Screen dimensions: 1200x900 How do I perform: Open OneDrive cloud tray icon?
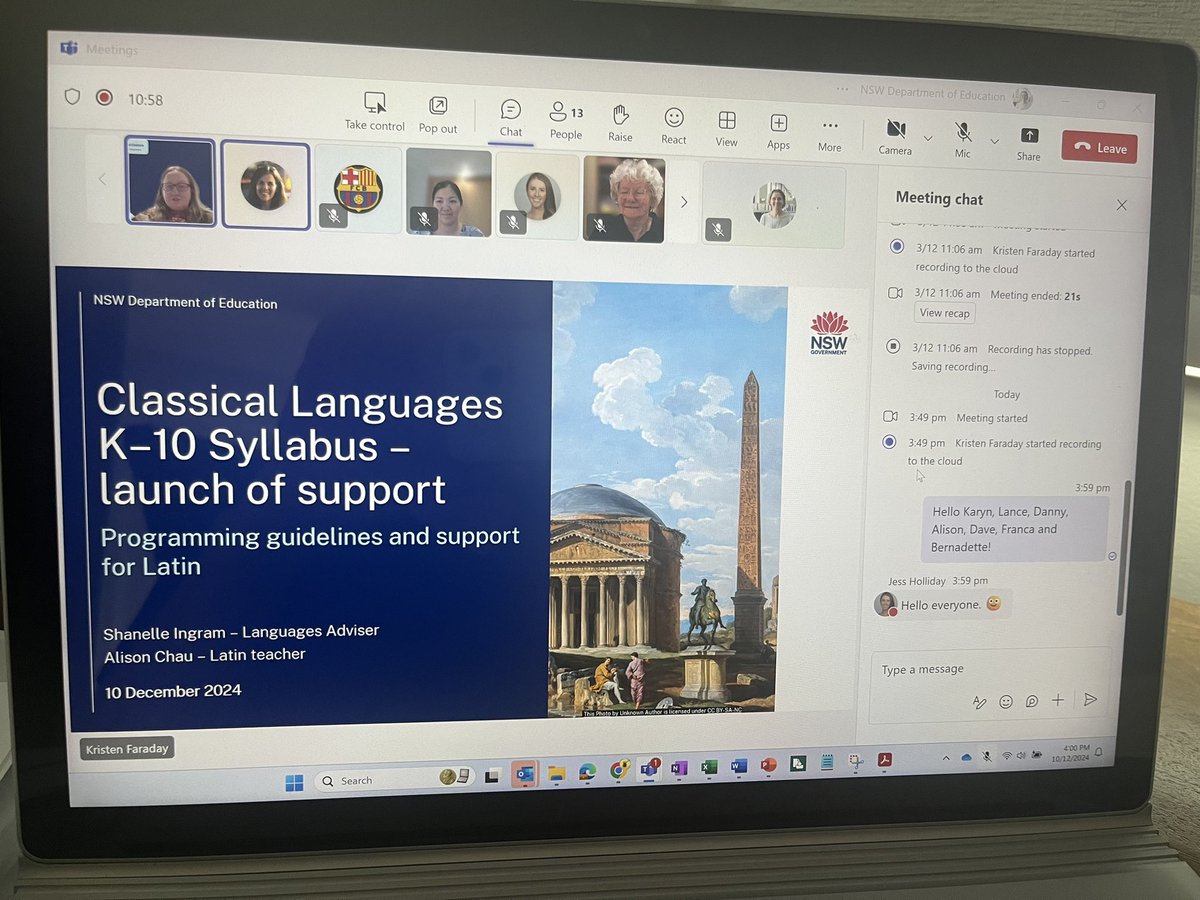[x=966, y=758]
